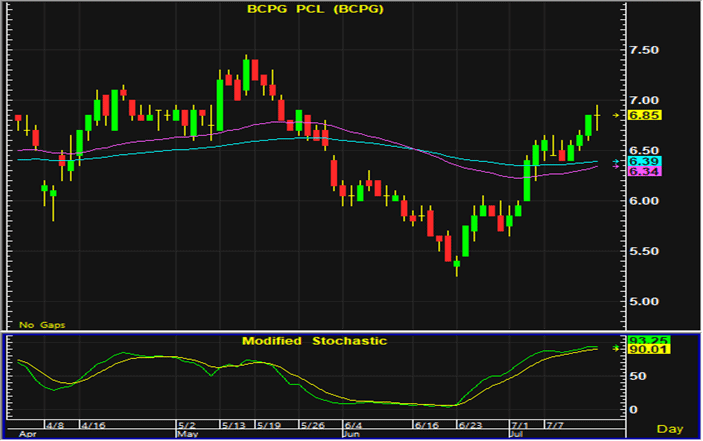Select the Jun month label on time axis
The image size is (703, 441).
pyautogui.click(x=352, y=435)
